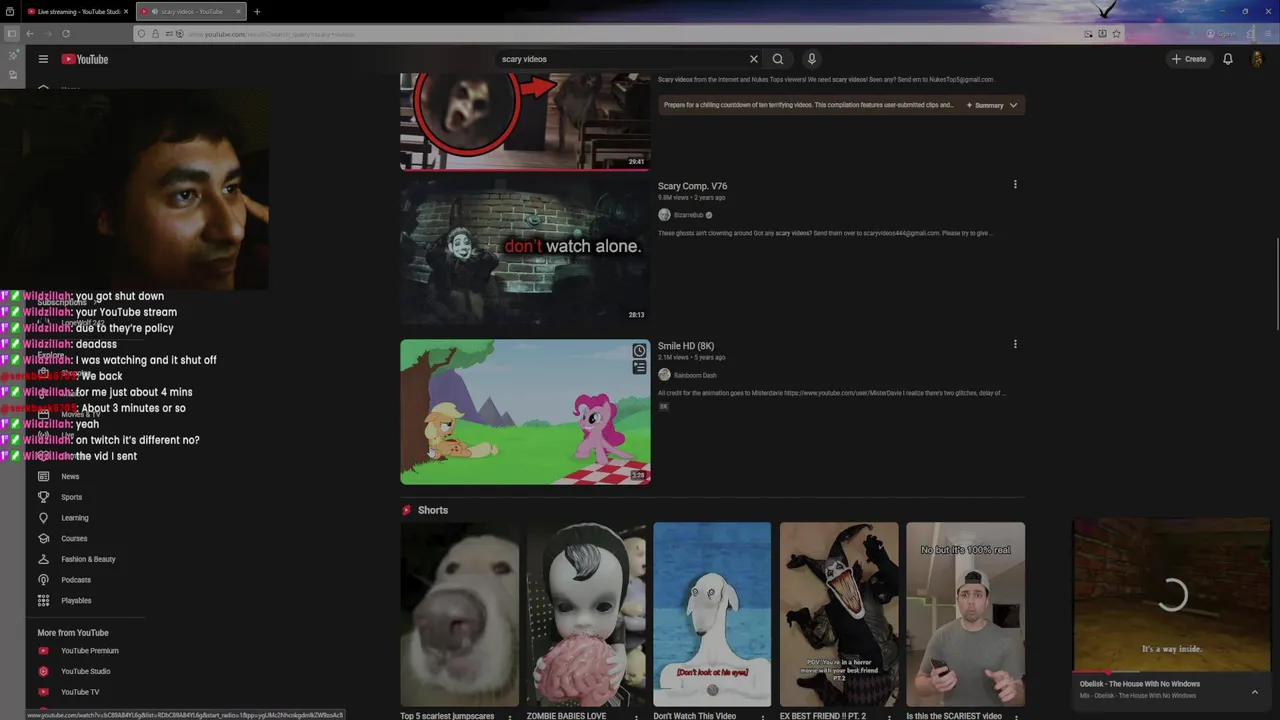The height and width of the screenshot is (720, 1280).
Task: Open the notifications bell
Action: [x=1228, y=59]
